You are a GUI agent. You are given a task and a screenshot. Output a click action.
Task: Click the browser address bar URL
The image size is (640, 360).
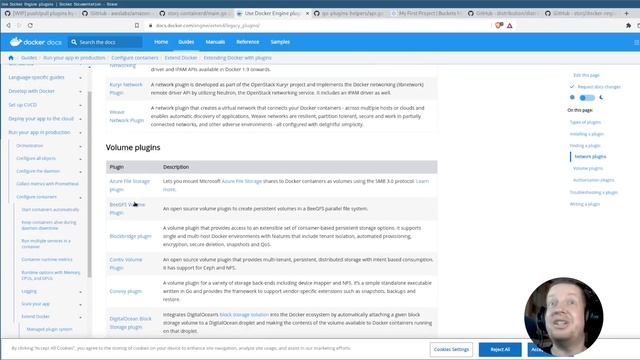tap(208, 25)
